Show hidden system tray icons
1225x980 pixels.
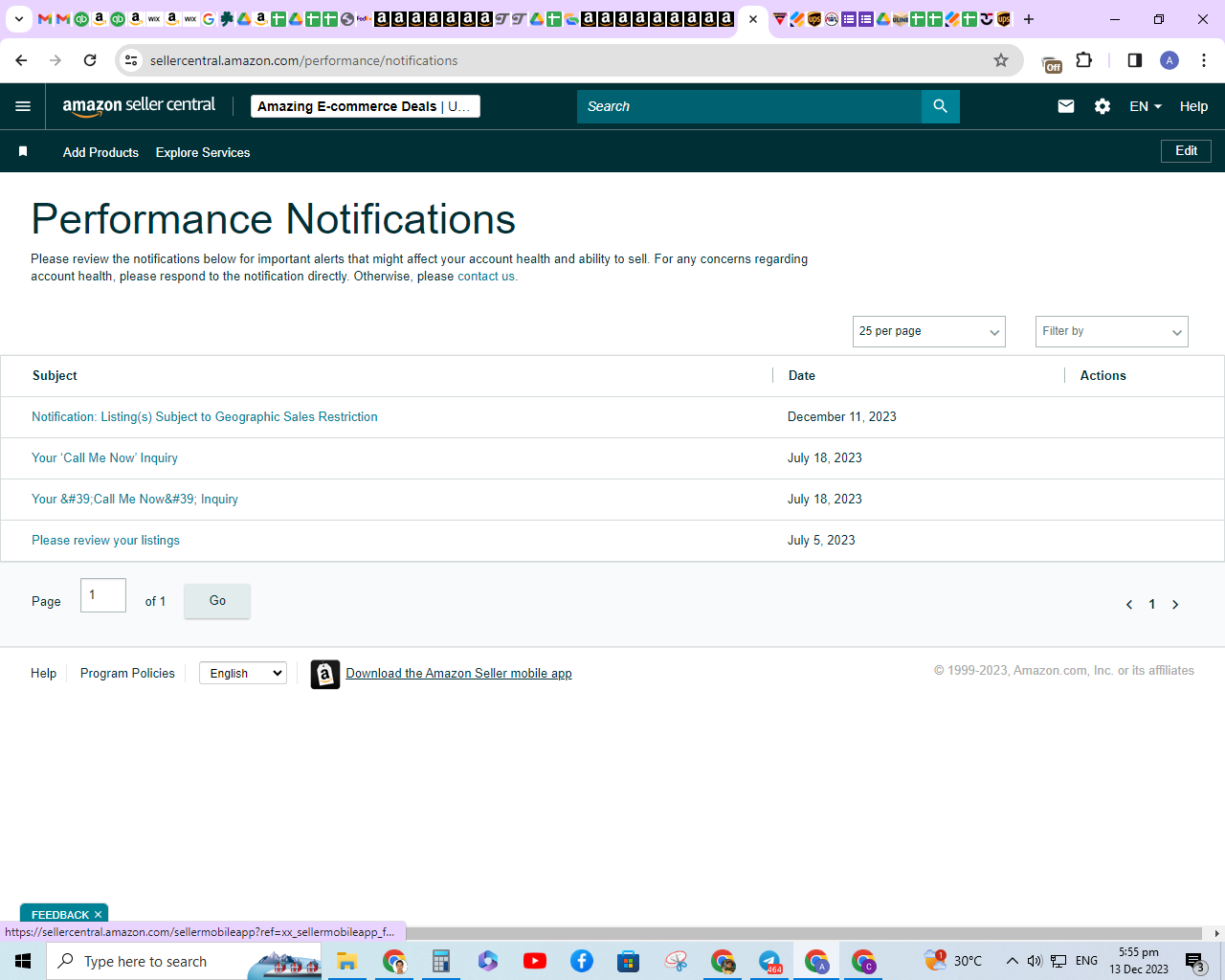(x=1012, y=961)
